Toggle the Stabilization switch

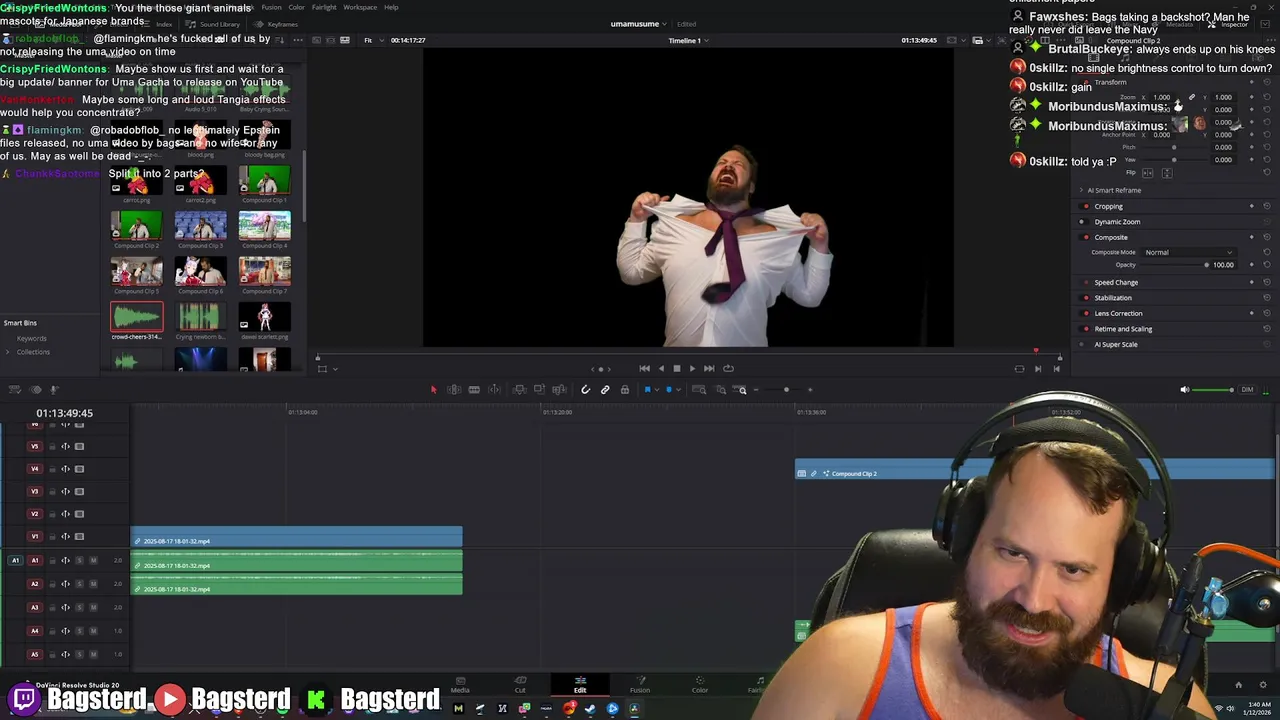tap(1085, 298)
